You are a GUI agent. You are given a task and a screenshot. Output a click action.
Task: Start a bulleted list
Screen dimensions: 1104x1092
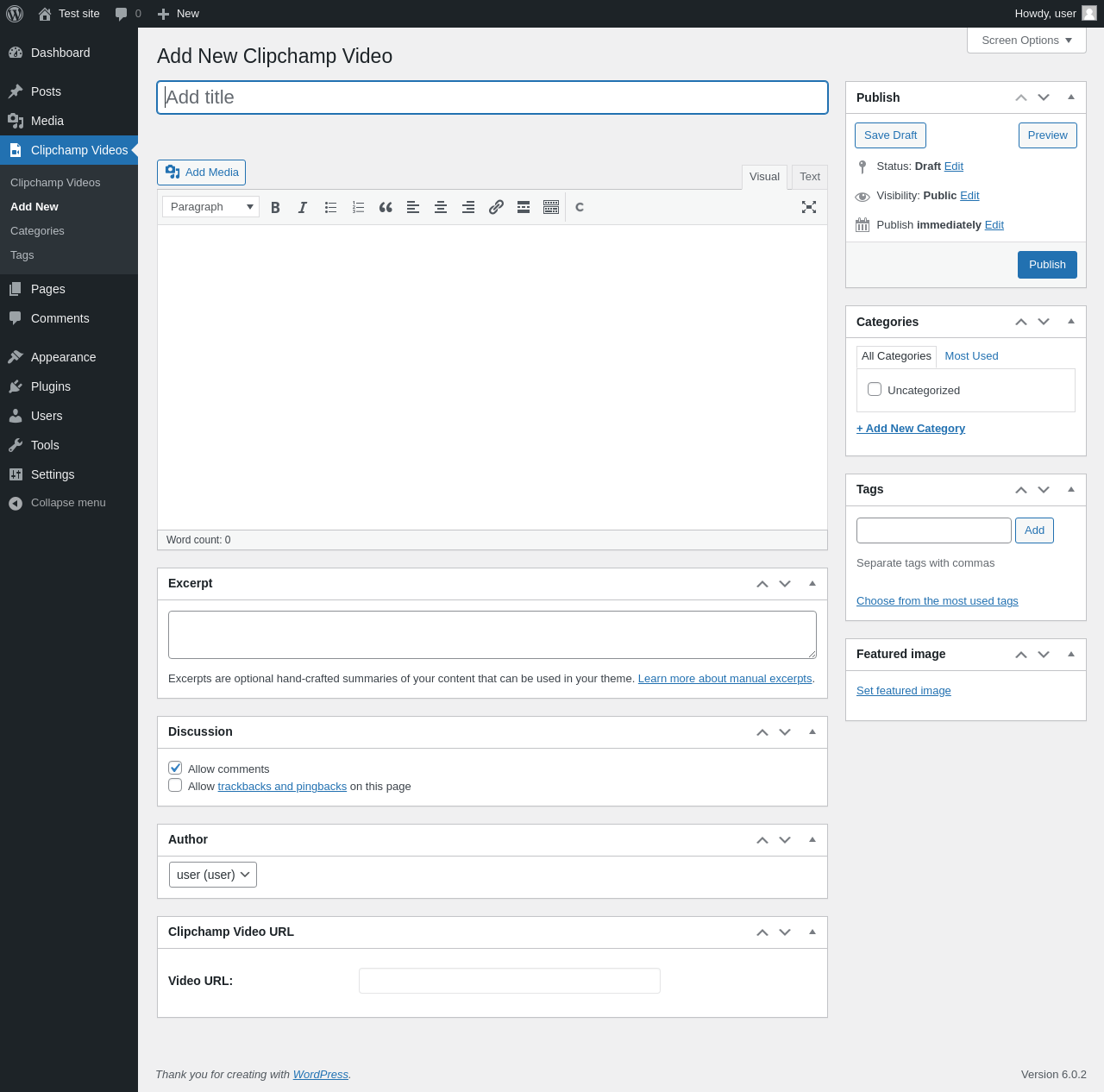330,207
